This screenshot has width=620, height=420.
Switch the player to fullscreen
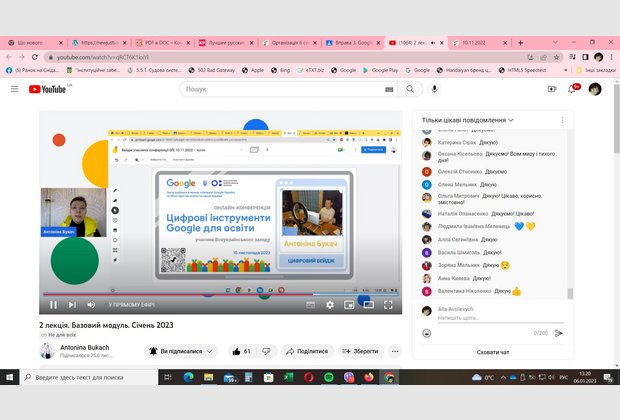coord(388,304)
